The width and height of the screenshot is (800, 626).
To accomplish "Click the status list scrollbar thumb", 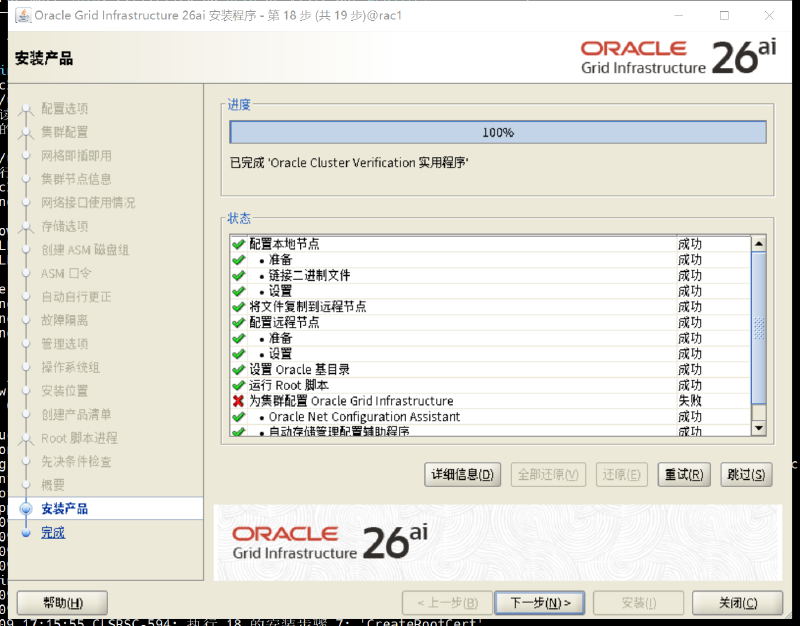I will 759,328.
